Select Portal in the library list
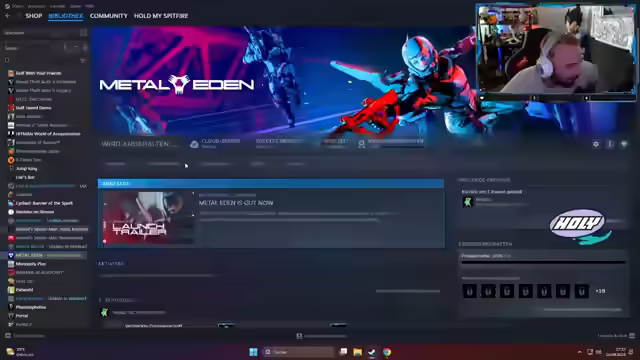Screen dimensions: 640x360 22,316
